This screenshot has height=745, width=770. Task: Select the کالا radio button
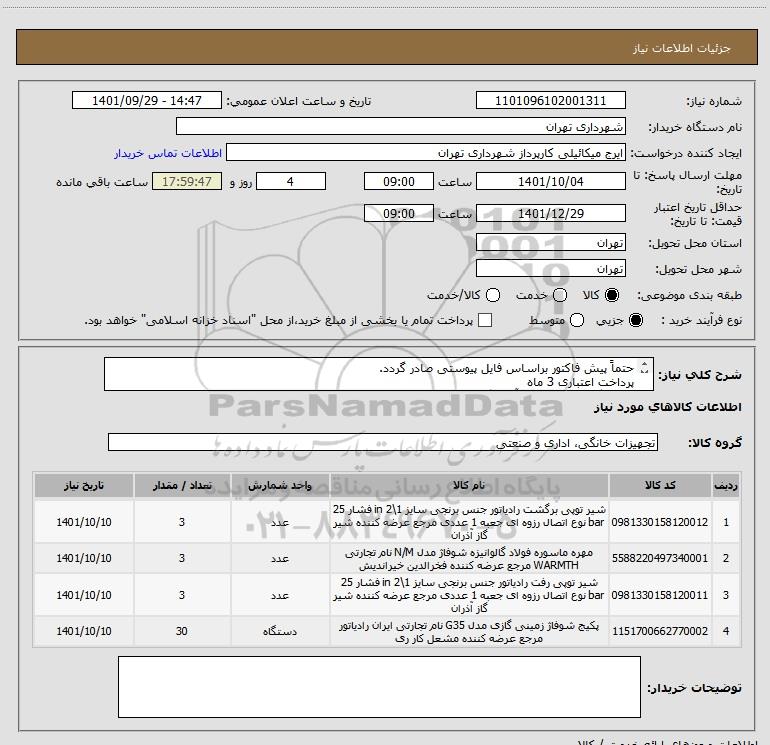click(x=612, y=295)
